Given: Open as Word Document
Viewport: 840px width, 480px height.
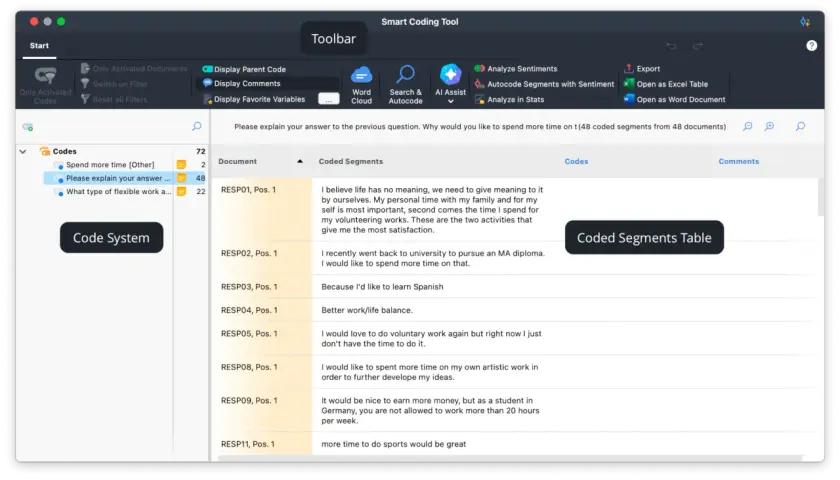Looking at the screenshot, I should 674,100.
